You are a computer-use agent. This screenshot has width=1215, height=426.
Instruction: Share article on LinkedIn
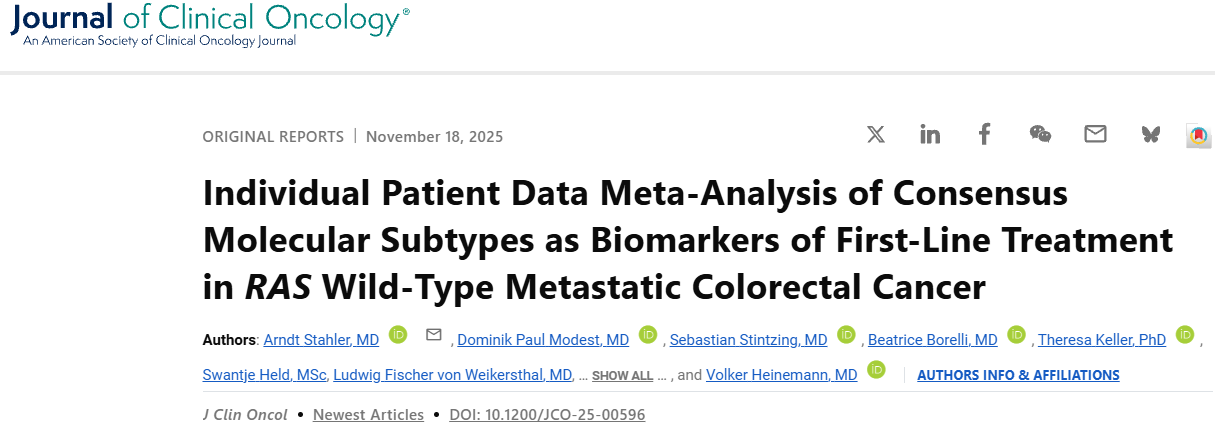click(930, 134)
